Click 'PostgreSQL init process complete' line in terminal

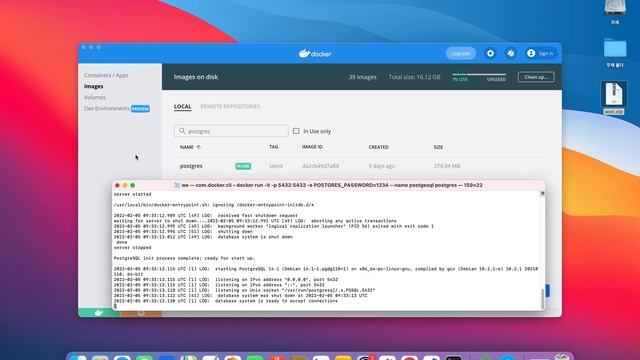(184, 258)
